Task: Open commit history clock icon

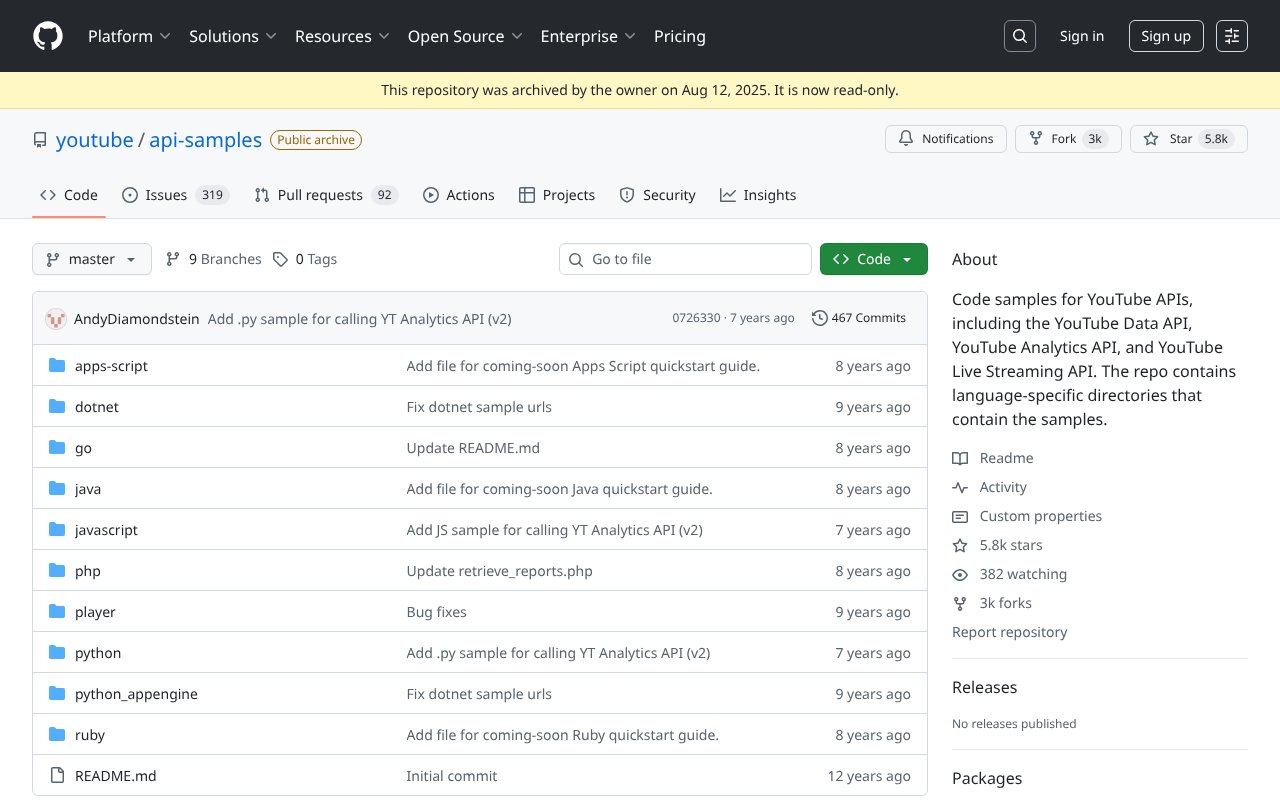Action: point(820,318)
